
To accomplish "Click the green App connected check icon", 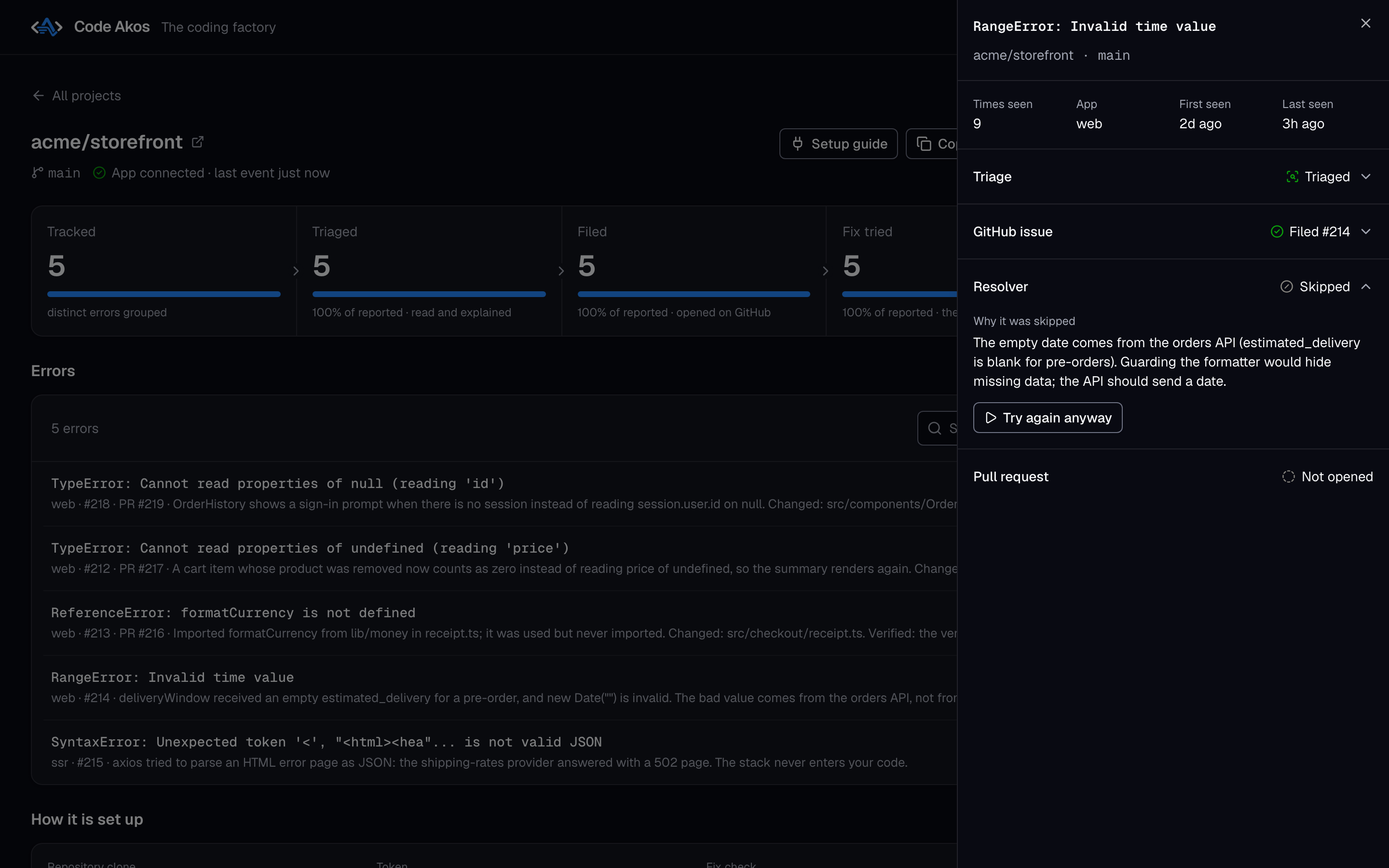I will point(99,173).
